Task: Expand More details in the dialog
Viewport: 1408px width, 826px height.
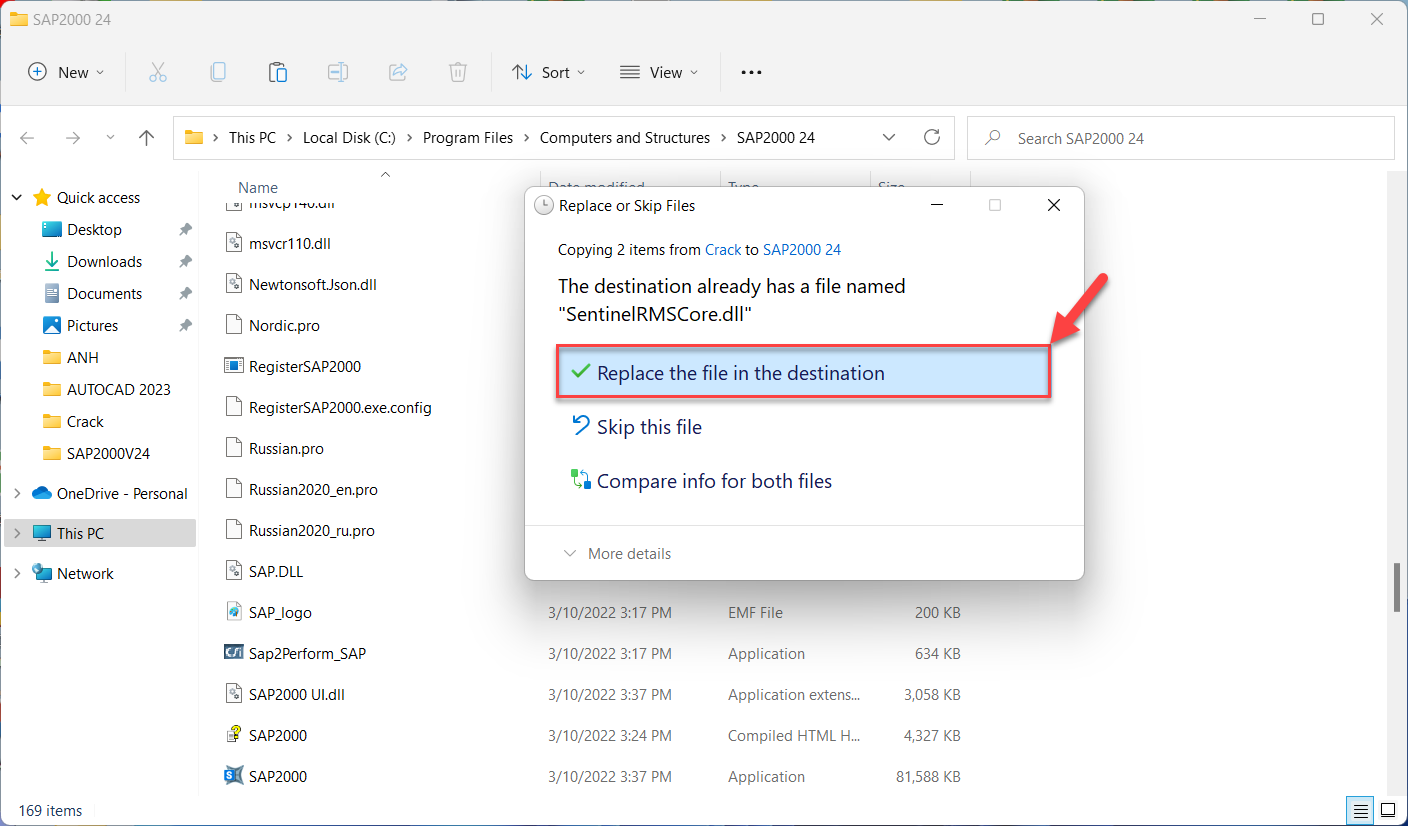Action: [x=617, y=553]
